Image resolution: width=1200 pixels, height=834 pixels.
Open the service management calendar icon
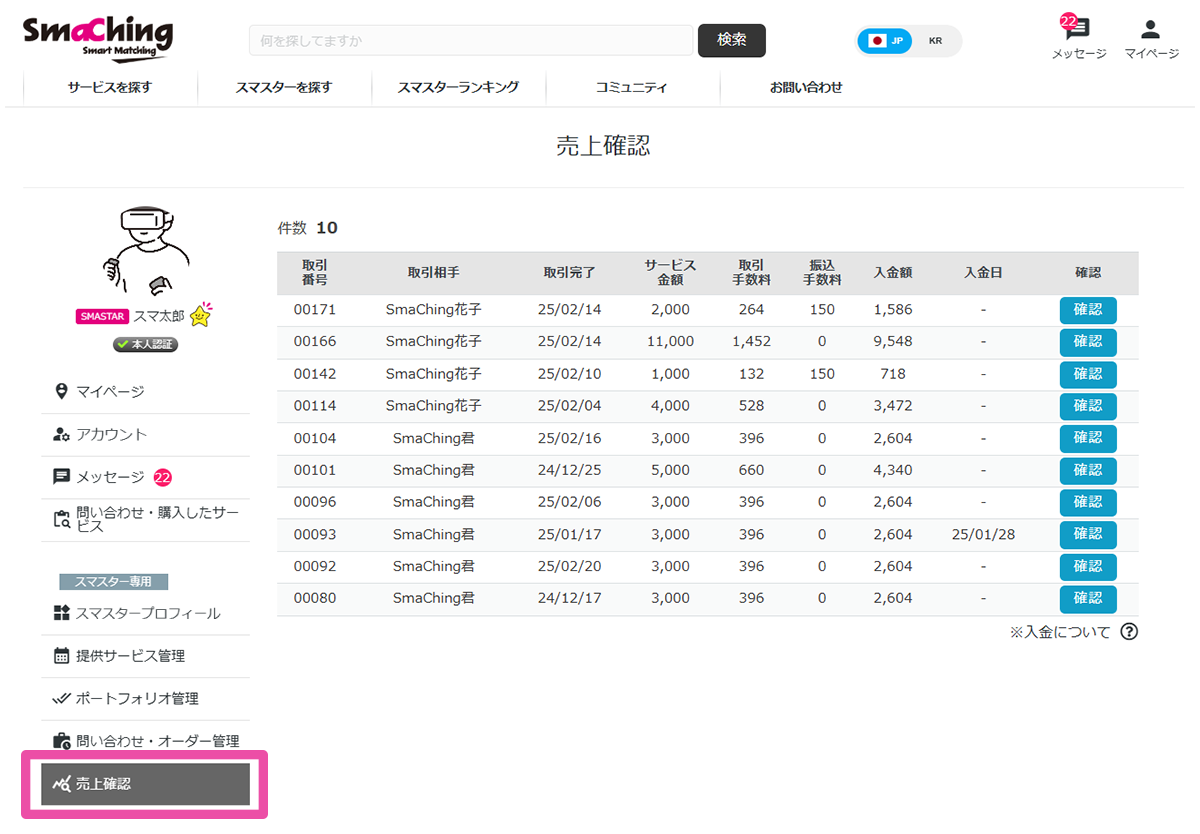[61, 656]
